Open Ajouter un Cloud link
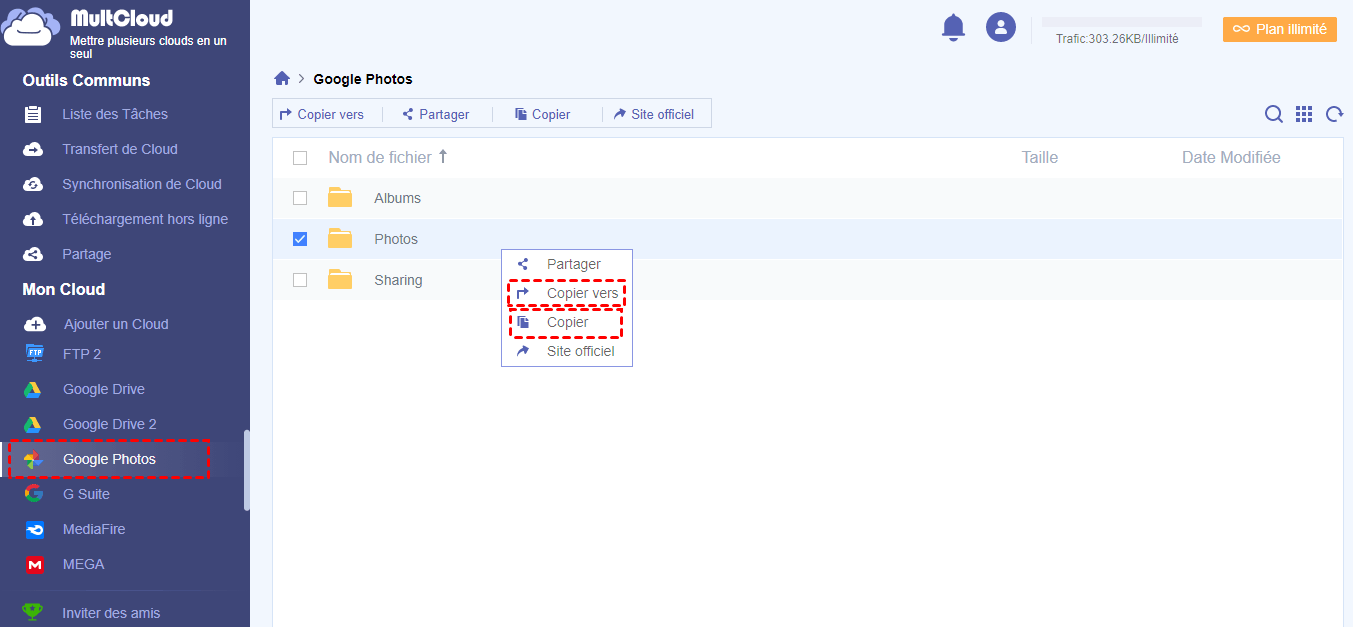Image resolution: width=1353 pixels, height=627 pixels. [x=116, y=324]
